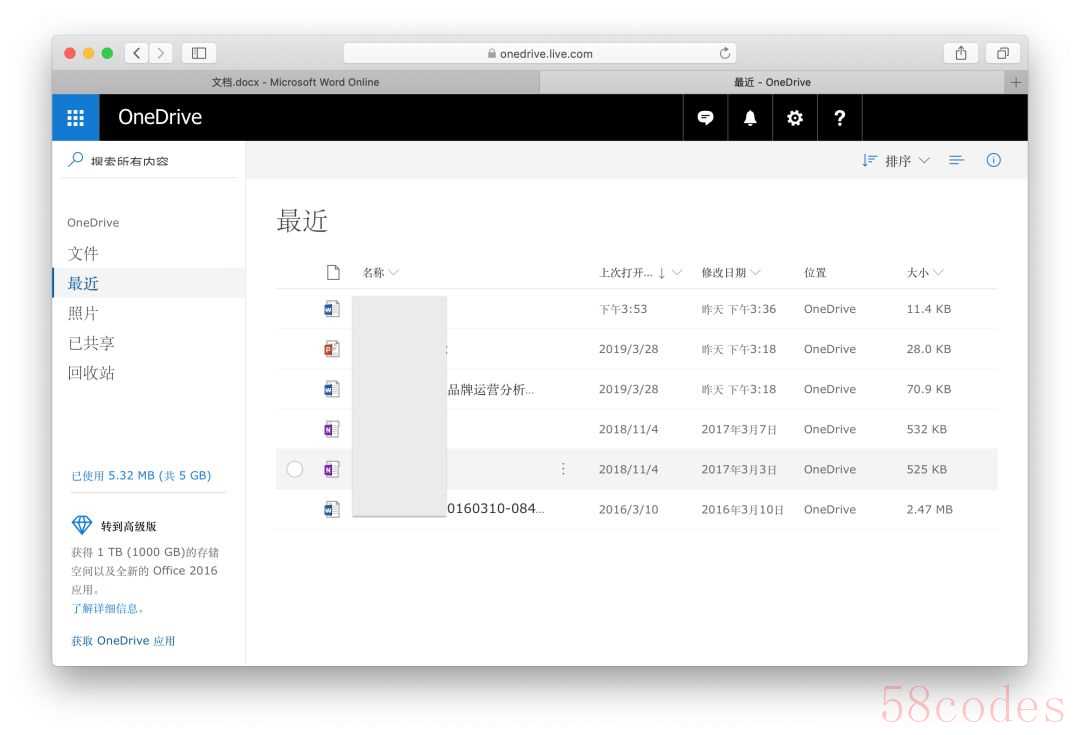Open 回收站 in the sidebar

click(91, 373)
